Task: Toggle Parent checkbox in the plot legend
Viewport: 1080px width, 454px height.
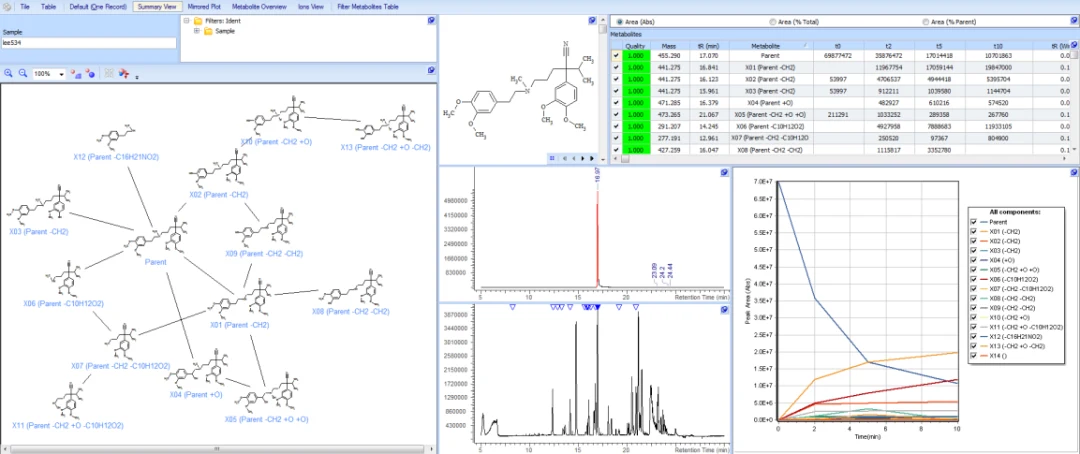Action: [x=973, y=222]
